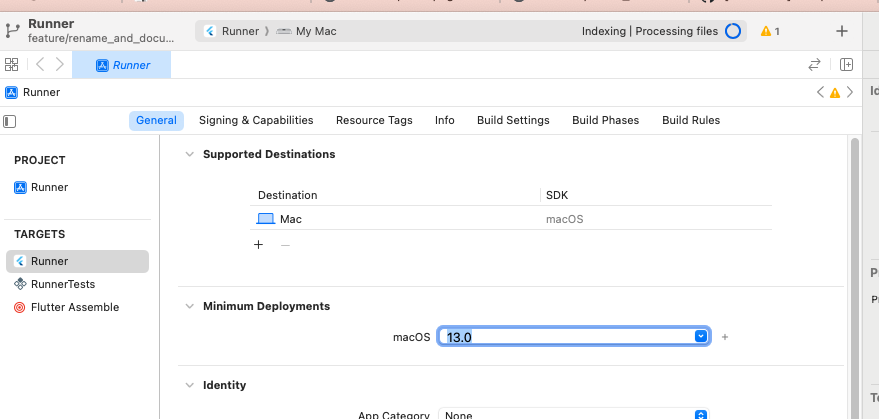Click the Runner scheme selector in toolbar

click(x=239, y=31)
